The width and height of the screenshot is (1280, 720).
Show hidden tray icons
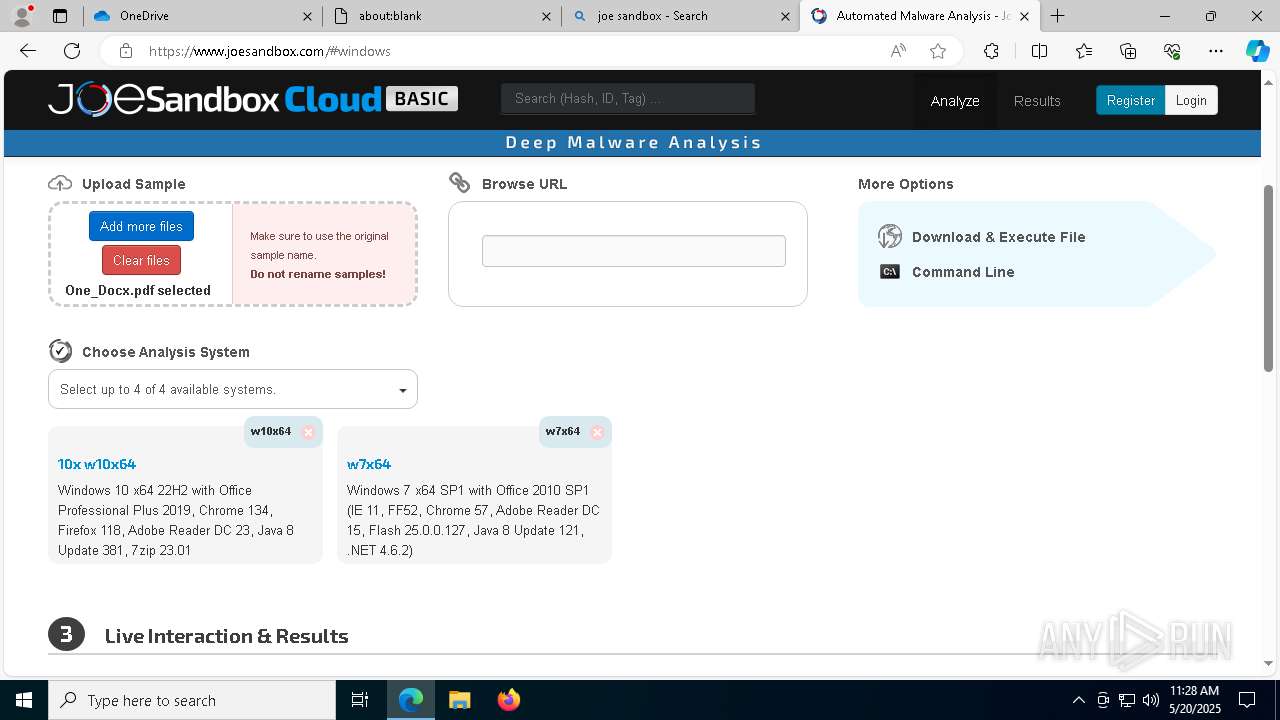(x=1078, y=700)
